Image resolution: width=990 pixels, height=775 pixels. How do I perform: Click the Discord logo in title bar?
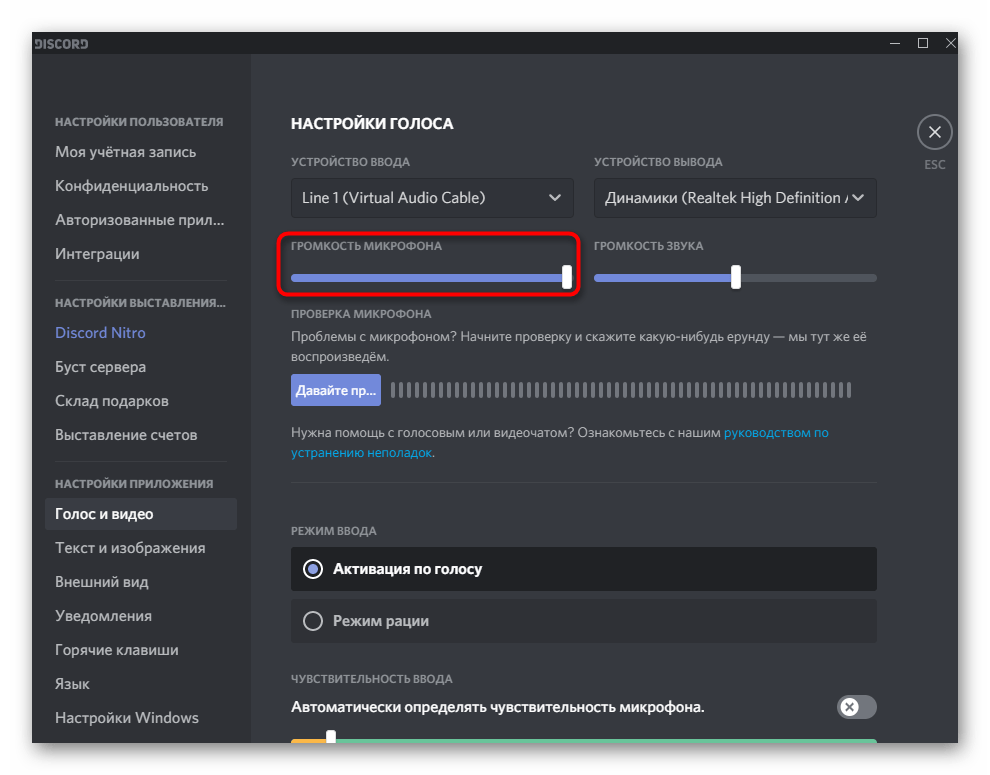(61, 44)
